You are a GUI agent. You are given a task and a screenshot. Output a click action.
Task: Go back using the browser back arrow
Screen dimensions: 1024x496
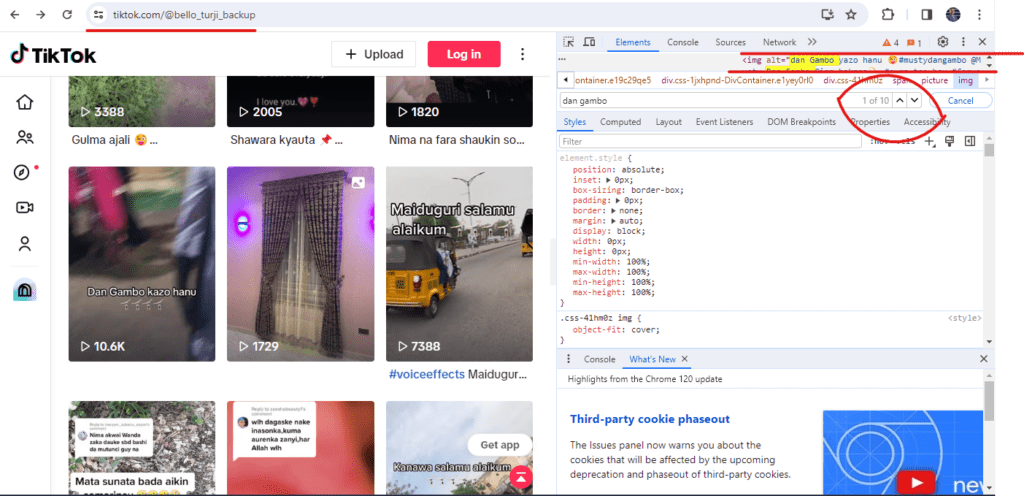point(15,14)
